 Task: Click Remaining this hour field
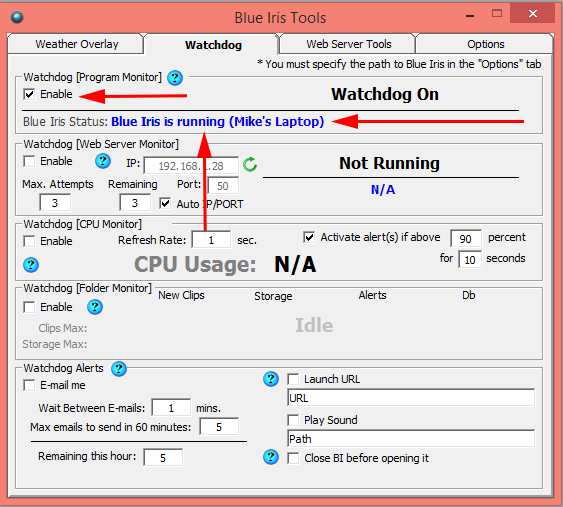click(x=163, y=458)
